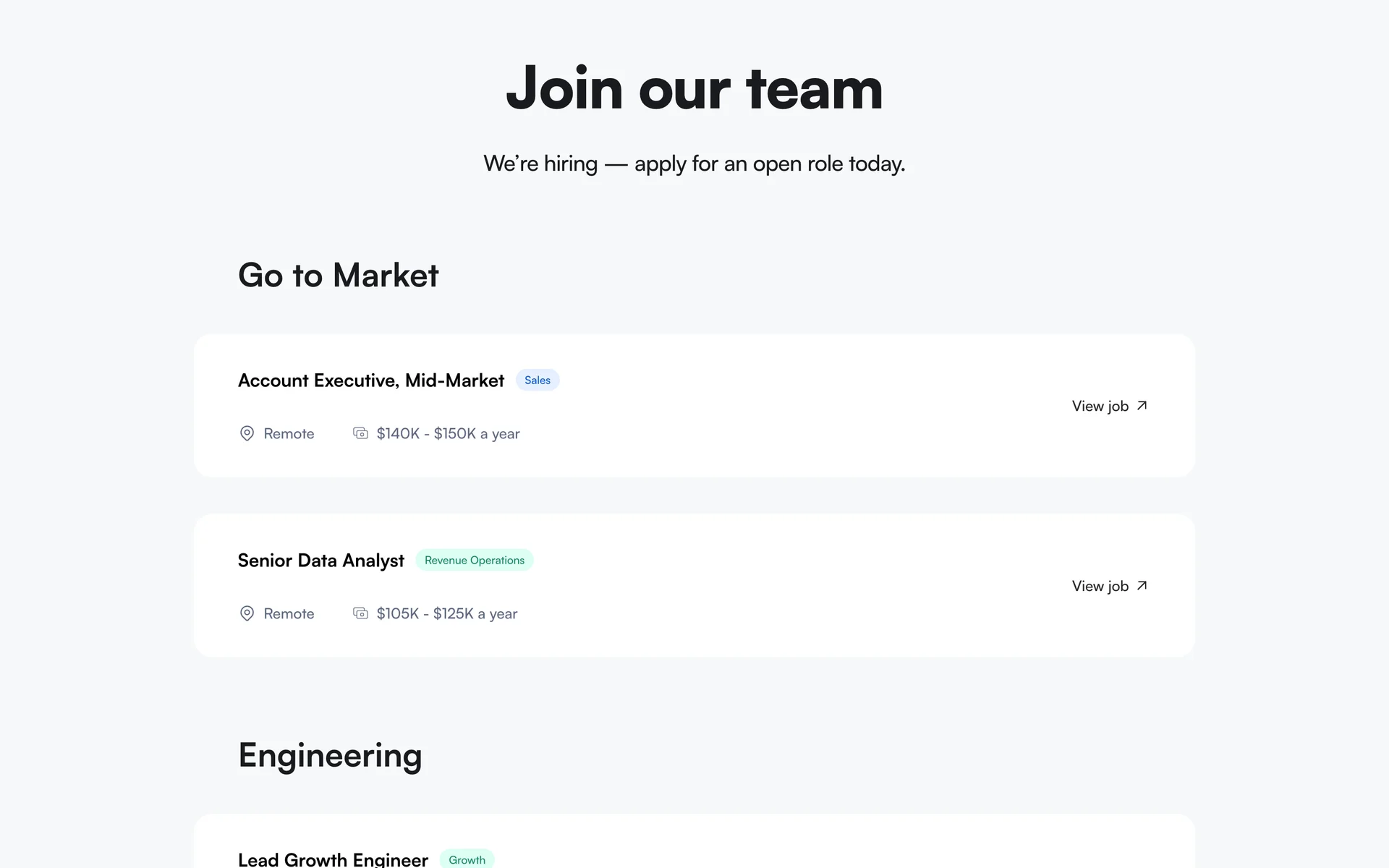
Task: Click the Engineering section heading
Action: 330,755
